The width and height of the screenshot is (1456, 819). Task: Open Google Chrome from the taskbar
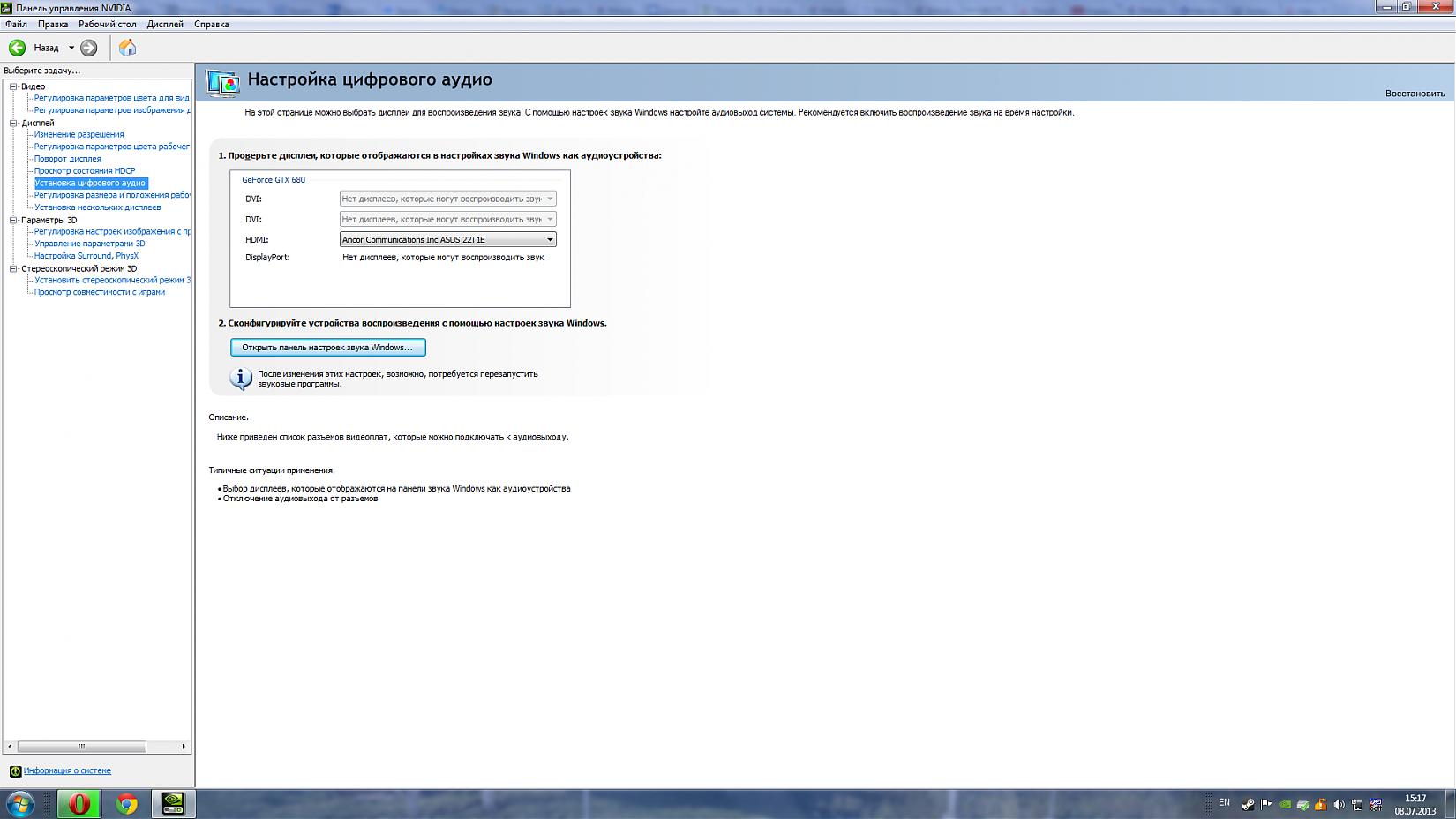coord(127,804)
